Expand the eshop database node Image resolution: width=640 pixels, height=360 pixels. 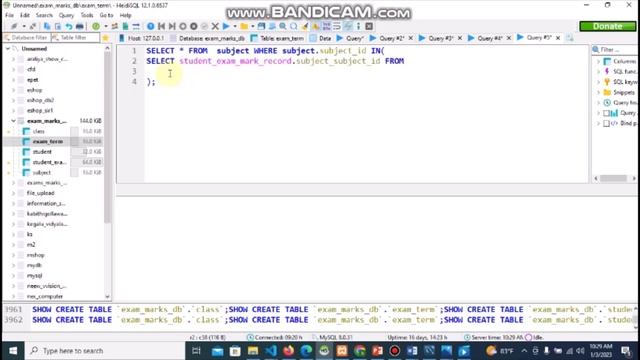(x=13, y=90)
